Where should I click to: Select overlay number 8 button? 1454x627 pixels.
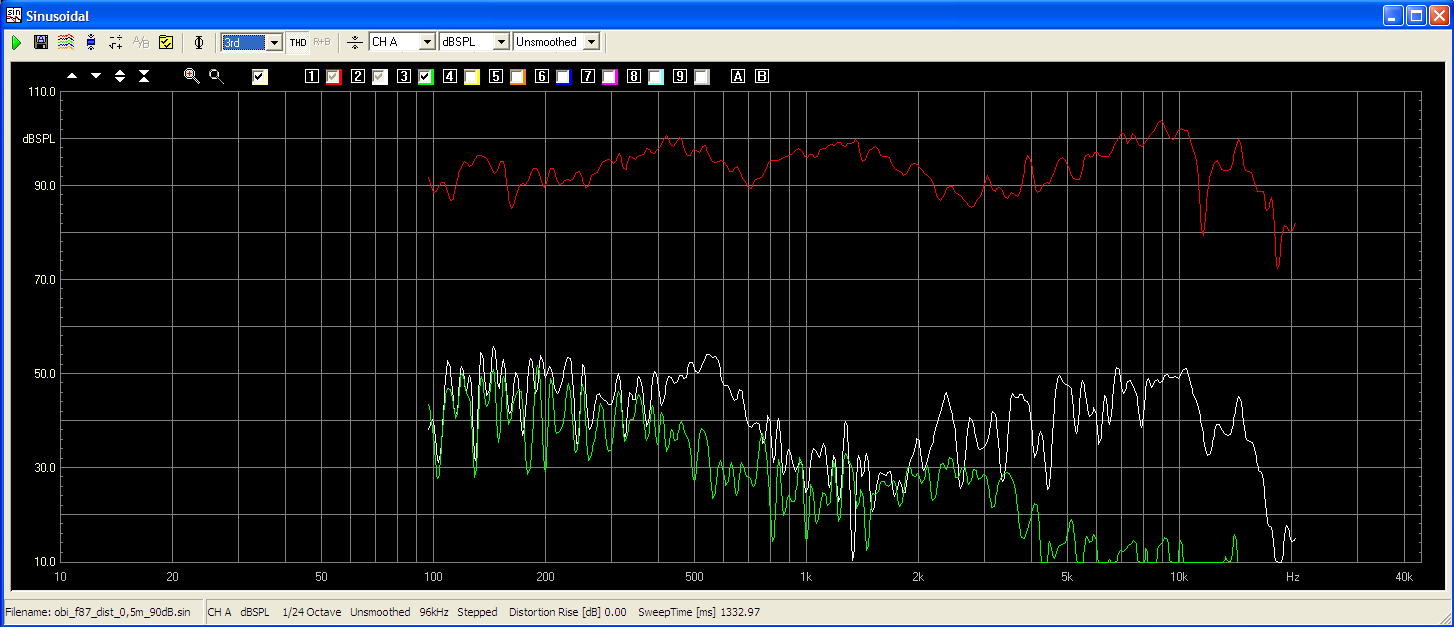coord(634,77)
